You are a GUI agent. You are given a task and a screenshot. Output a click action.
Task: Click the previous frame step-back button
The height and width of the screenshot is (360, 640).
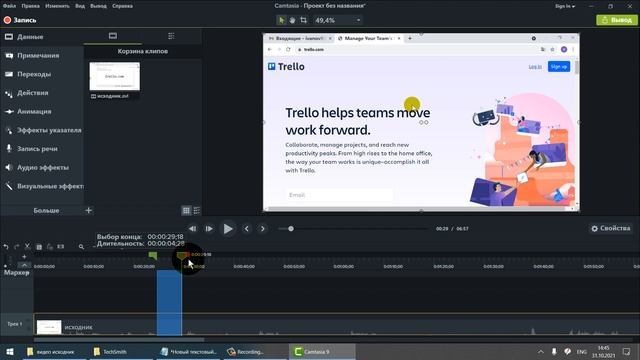coord(192,229)
